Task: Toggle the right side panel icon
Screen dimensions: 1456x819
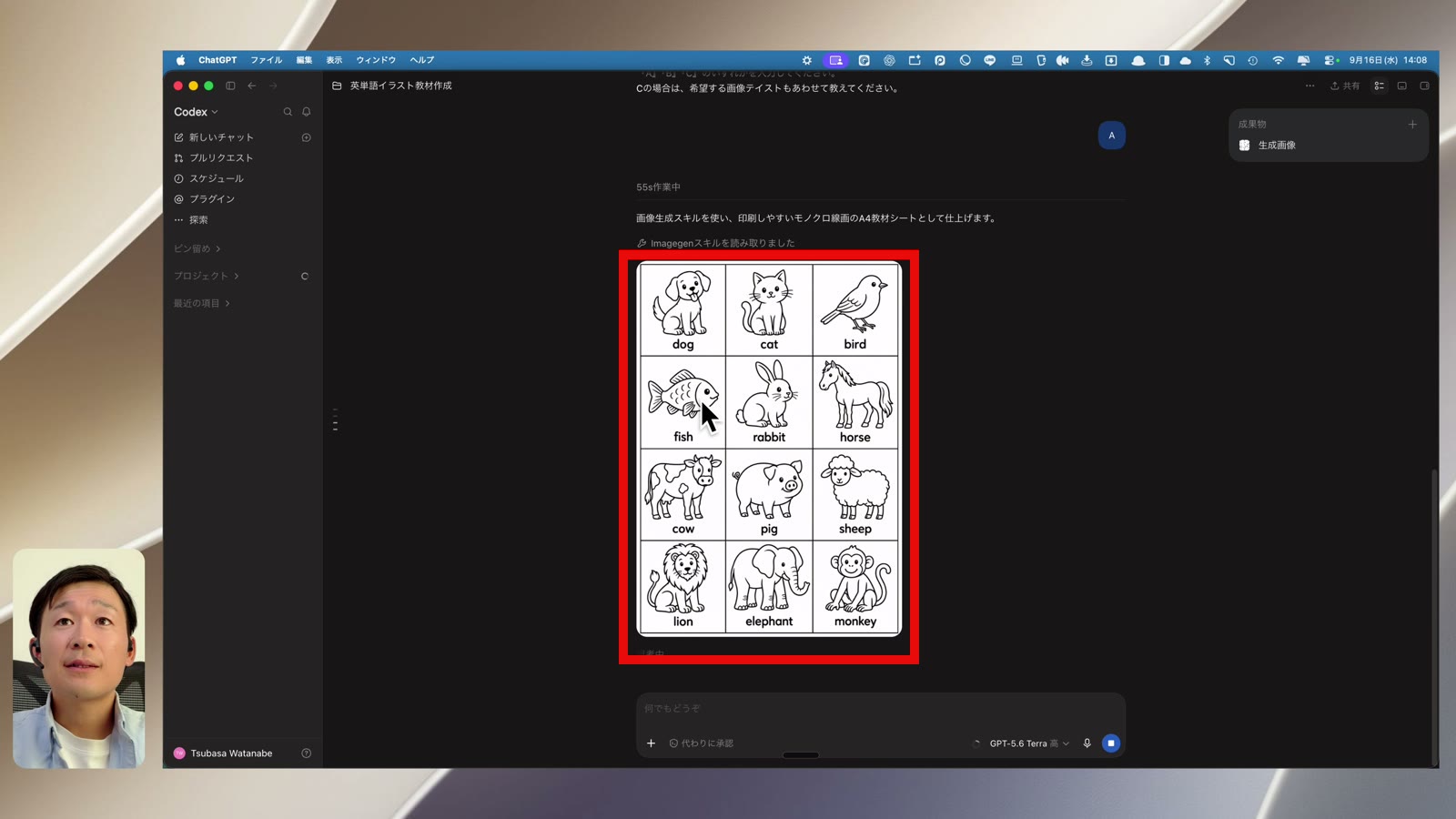Action: (1424, 86)
